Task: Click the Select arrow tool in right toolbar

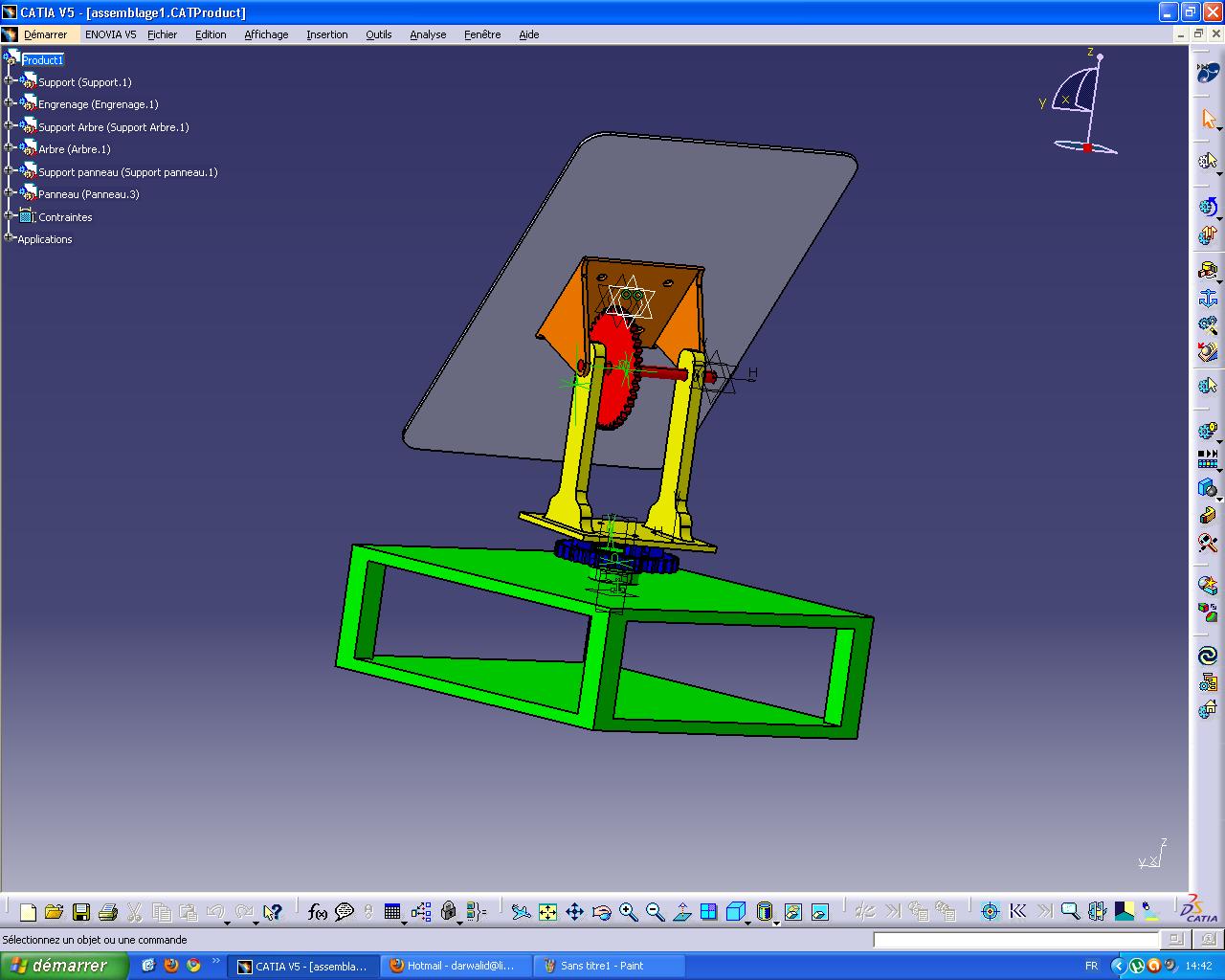Action: (x=1208, y=120)
